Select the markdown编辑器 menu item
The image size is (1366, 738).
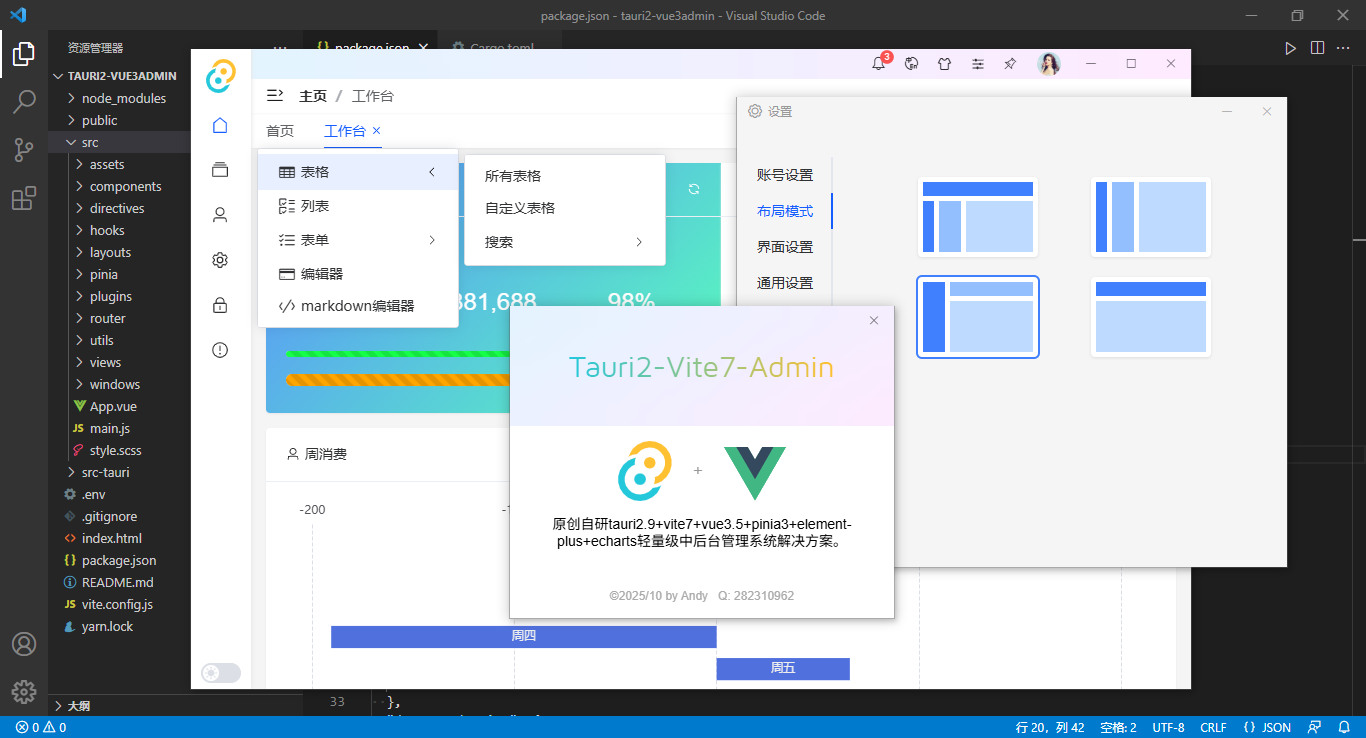click(x=358, y=306)
